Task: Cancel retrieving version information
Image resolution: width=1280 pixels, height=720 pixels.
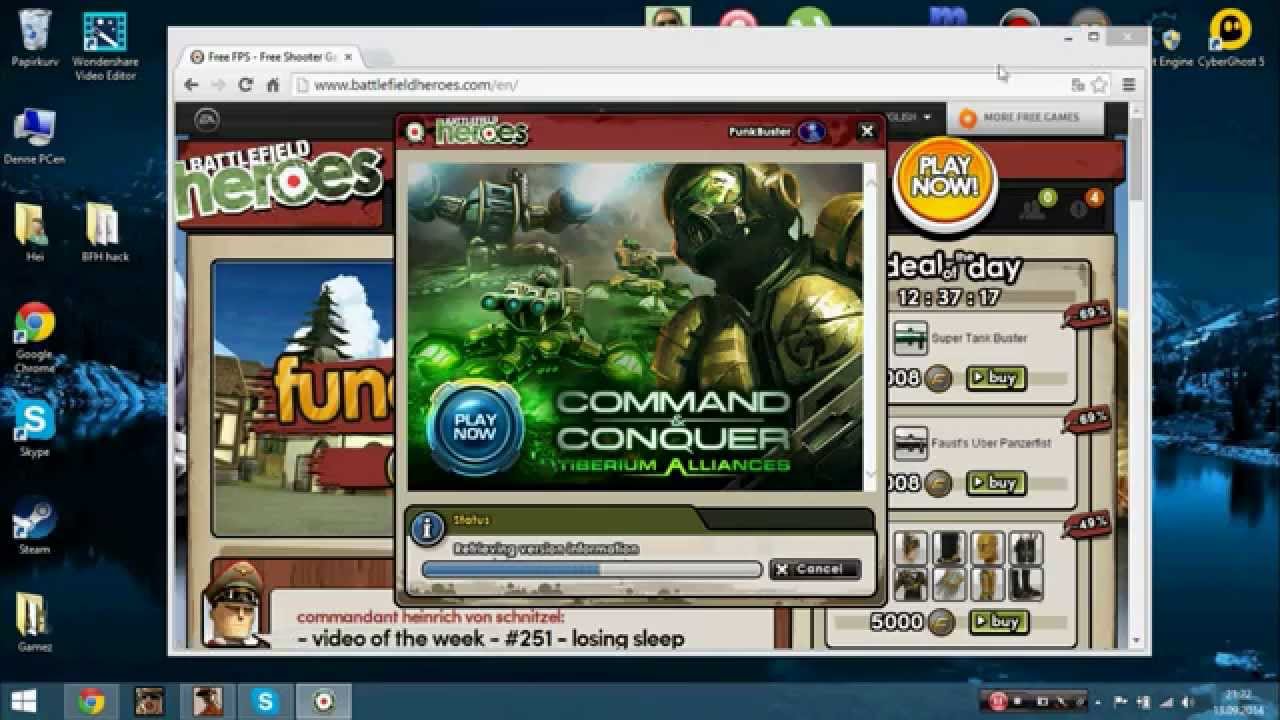Action: 815,569
